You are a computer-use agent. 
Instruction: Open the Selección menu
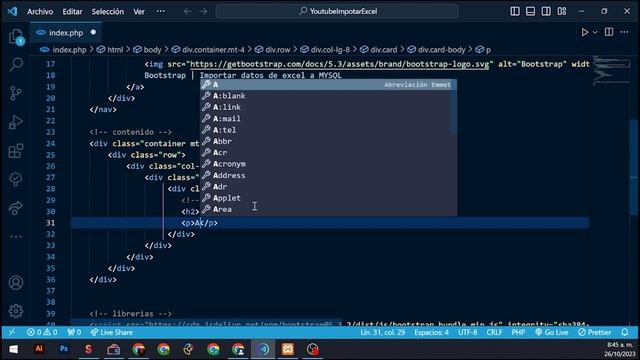(108, 11)
